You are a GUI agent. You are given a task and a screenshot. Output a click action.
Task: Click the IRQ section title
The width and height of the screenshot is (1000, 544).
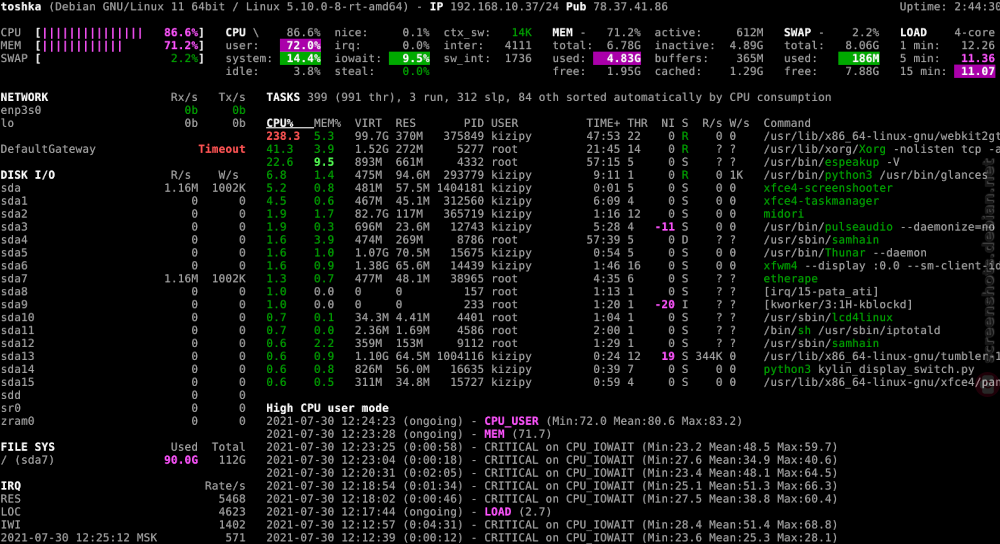point(10,486)
